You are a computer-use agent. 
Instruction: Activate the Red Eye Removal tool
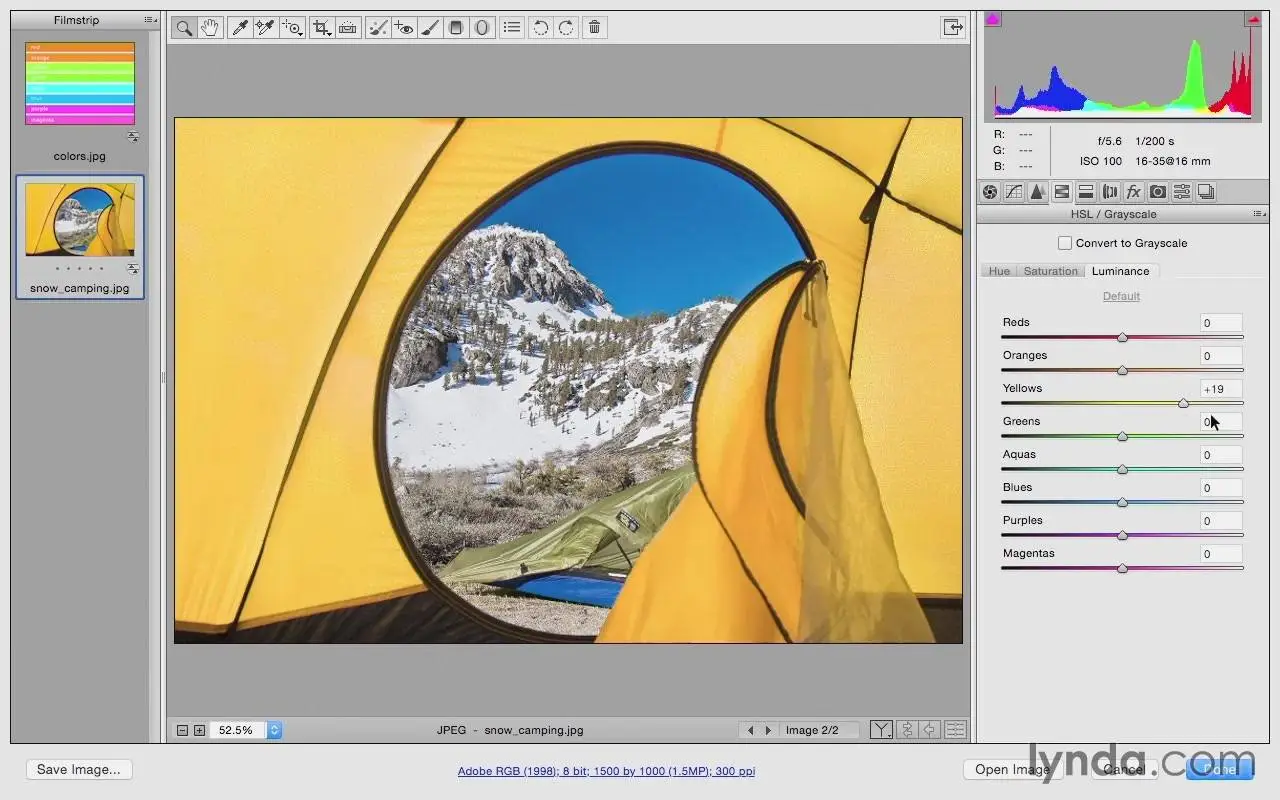click(404, 28)
